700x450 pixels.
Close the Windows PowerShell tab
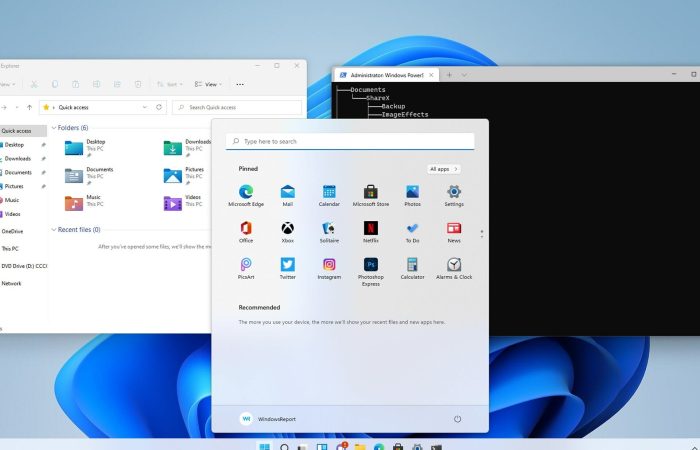click(x=431, y=75)
